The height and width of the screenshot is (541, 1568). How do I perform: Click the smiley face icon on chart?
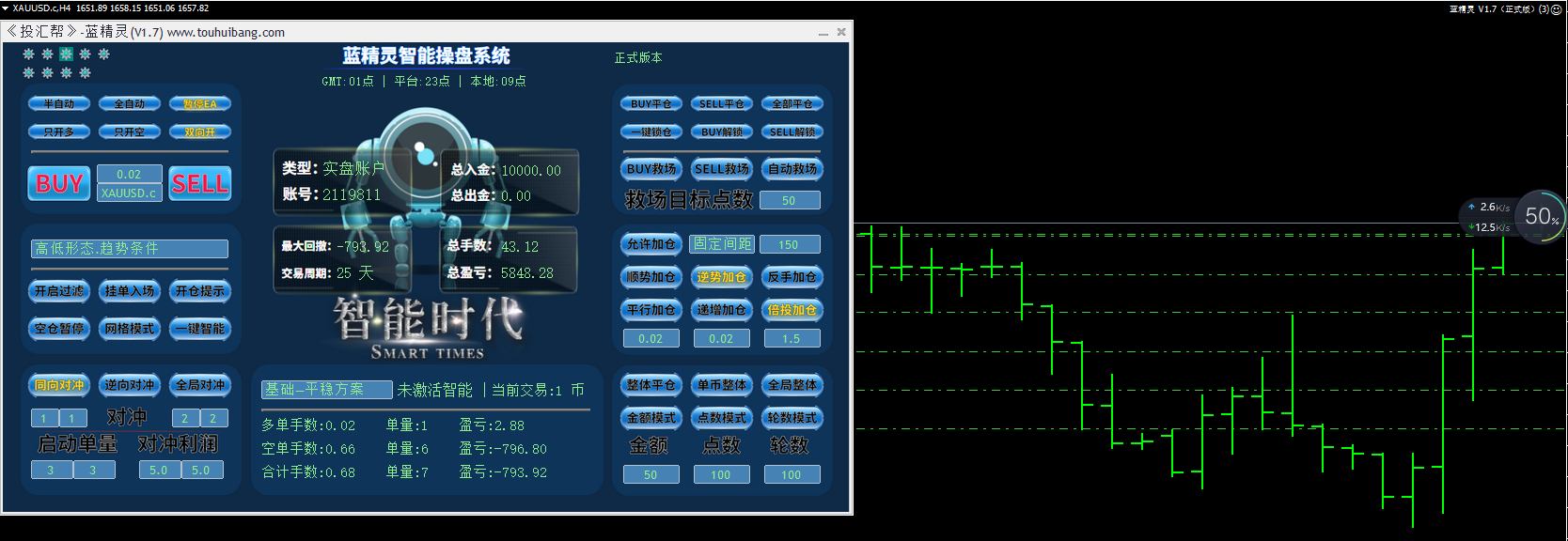point(1556,8)
